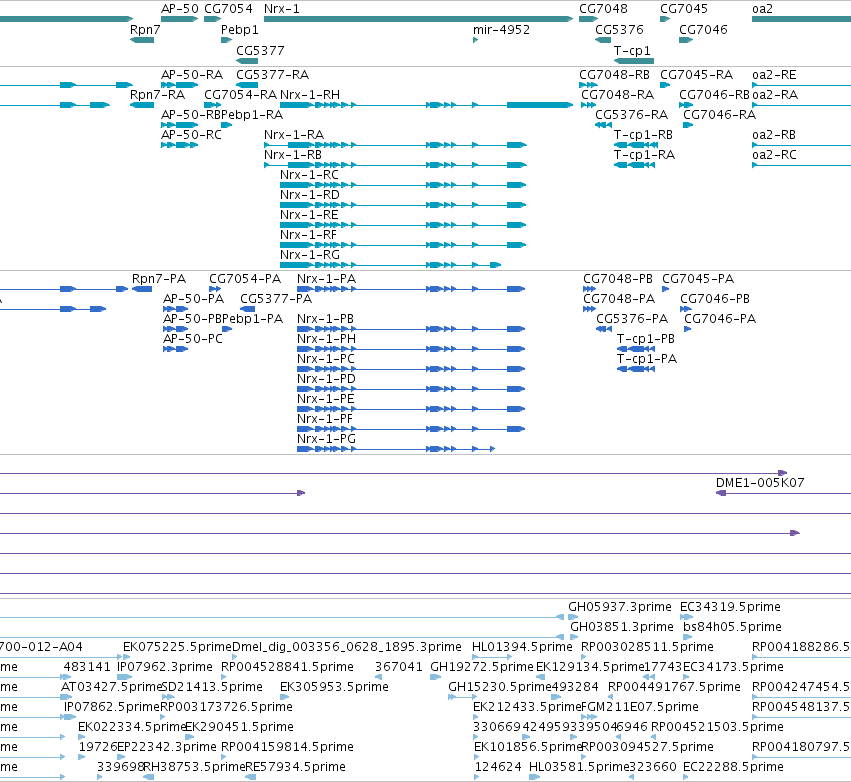This screenshot has width=851, height=782.
Task: Select protein AP-50-PC
Action: point(193,339)
